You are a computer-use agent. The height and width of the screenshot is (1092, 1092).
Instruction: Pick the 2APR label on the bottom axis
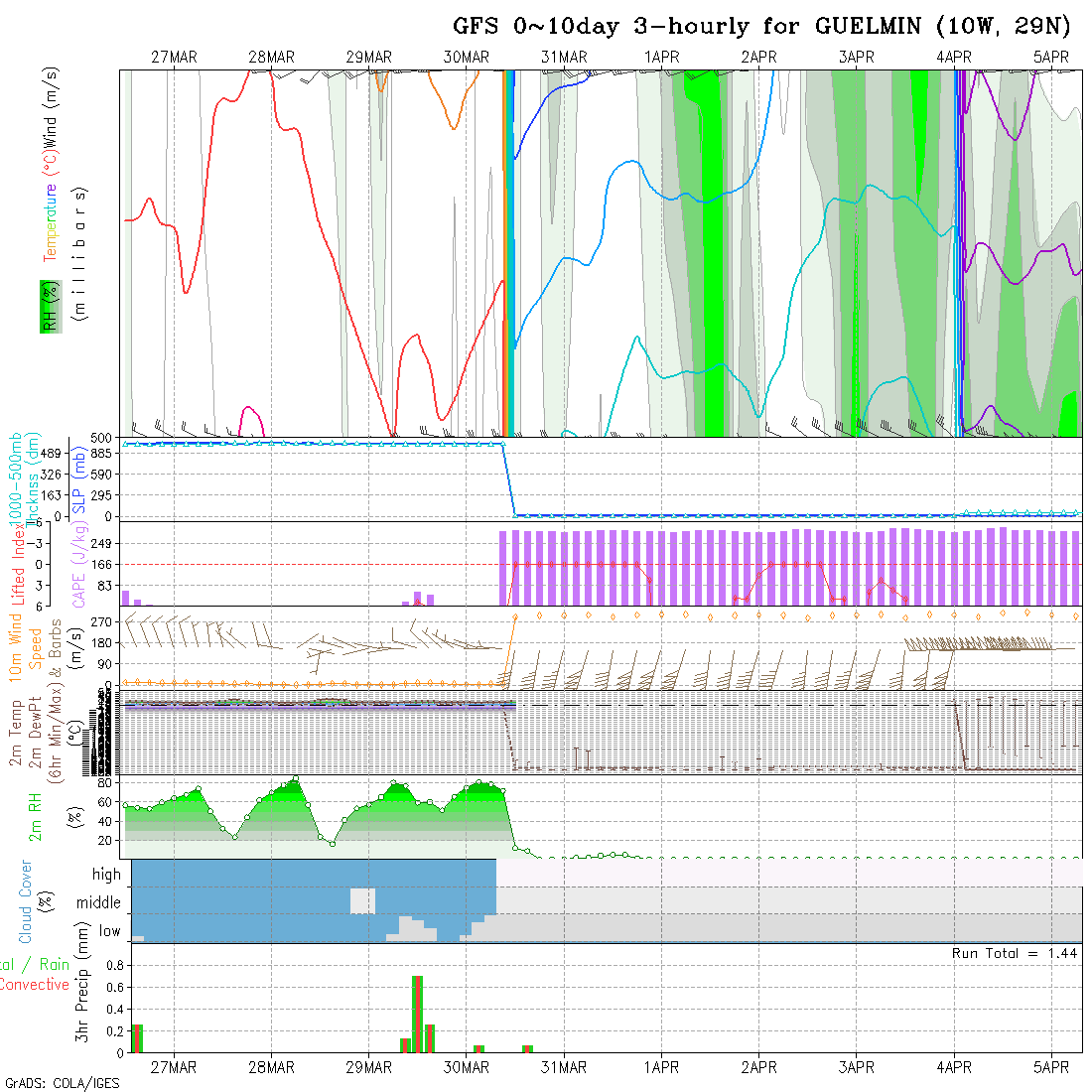pyautogui.click(x=758, y=1067)
